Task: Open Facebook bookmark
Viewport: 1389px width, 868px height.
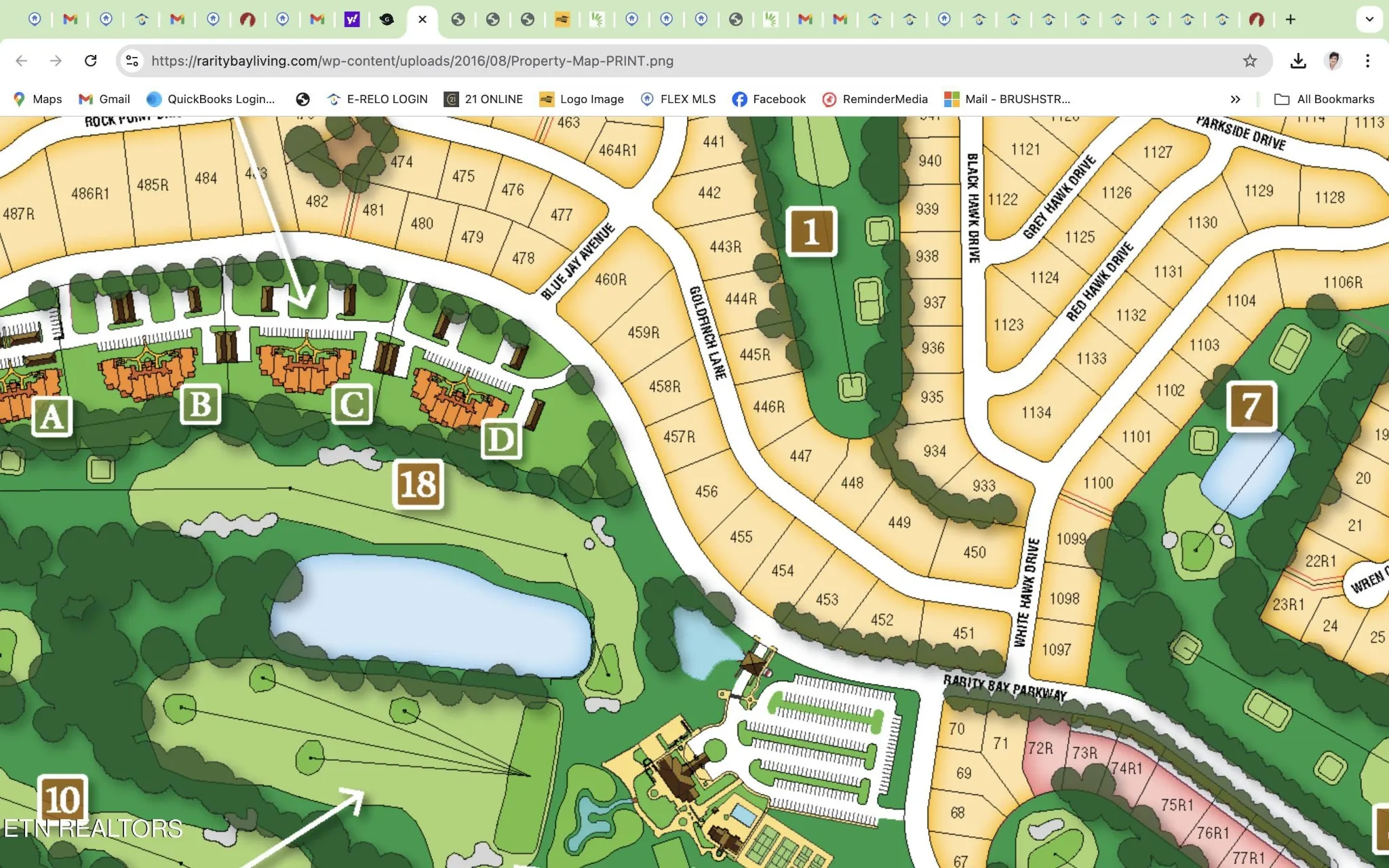Action: tap(768, 99)
